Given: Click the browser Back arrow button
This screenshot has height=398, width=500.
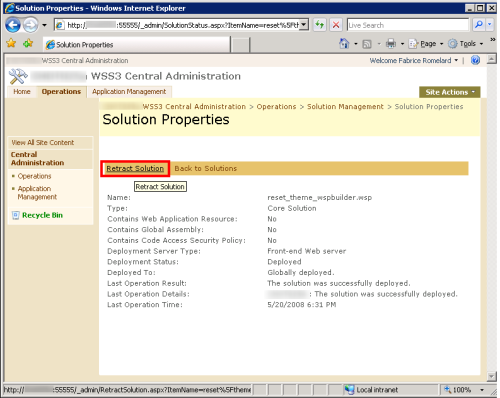Looking at the screenshot, I should 13,25.
